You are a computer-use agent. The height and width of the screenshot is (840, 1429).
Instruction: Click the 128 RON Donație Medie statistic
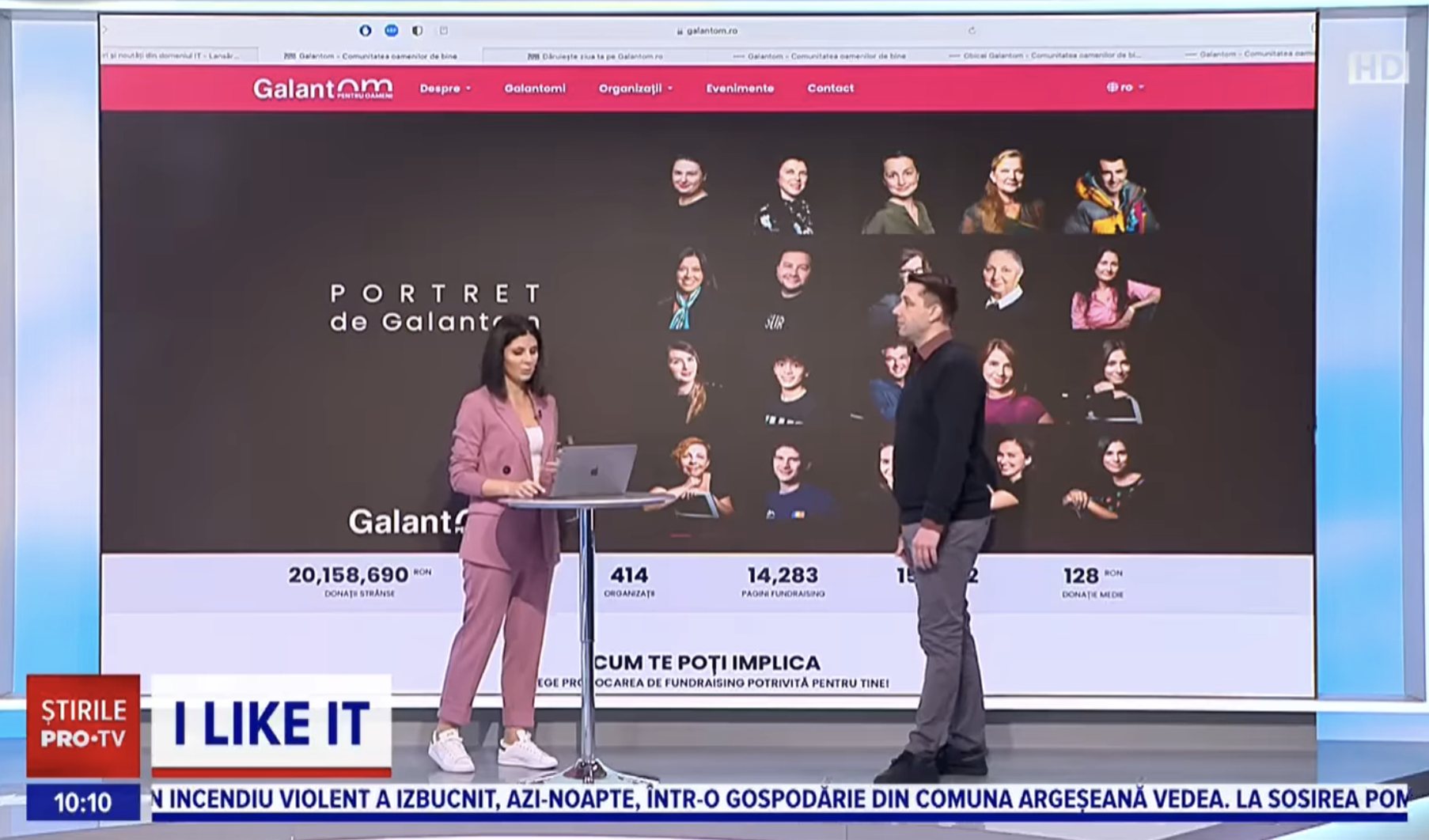(x=1093, y=581)
